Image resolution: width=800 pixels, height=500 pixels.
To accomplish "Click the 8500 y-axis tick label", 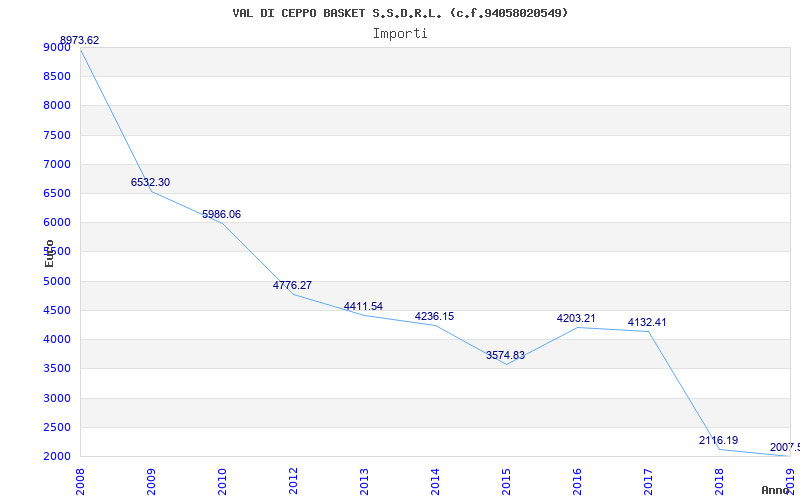I will (57, 77).
